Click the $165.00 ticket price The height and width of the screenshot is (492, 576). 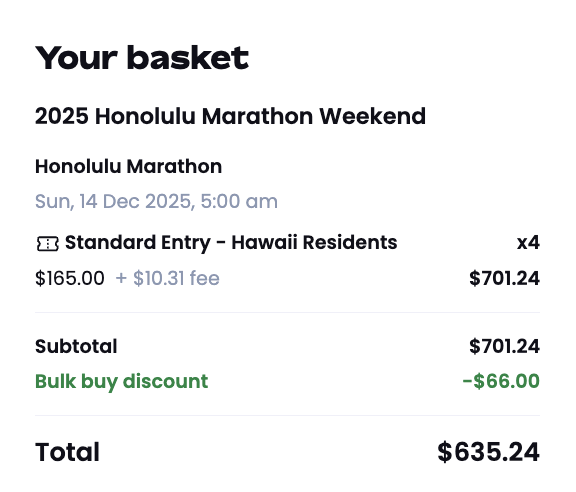click(70, 278)
